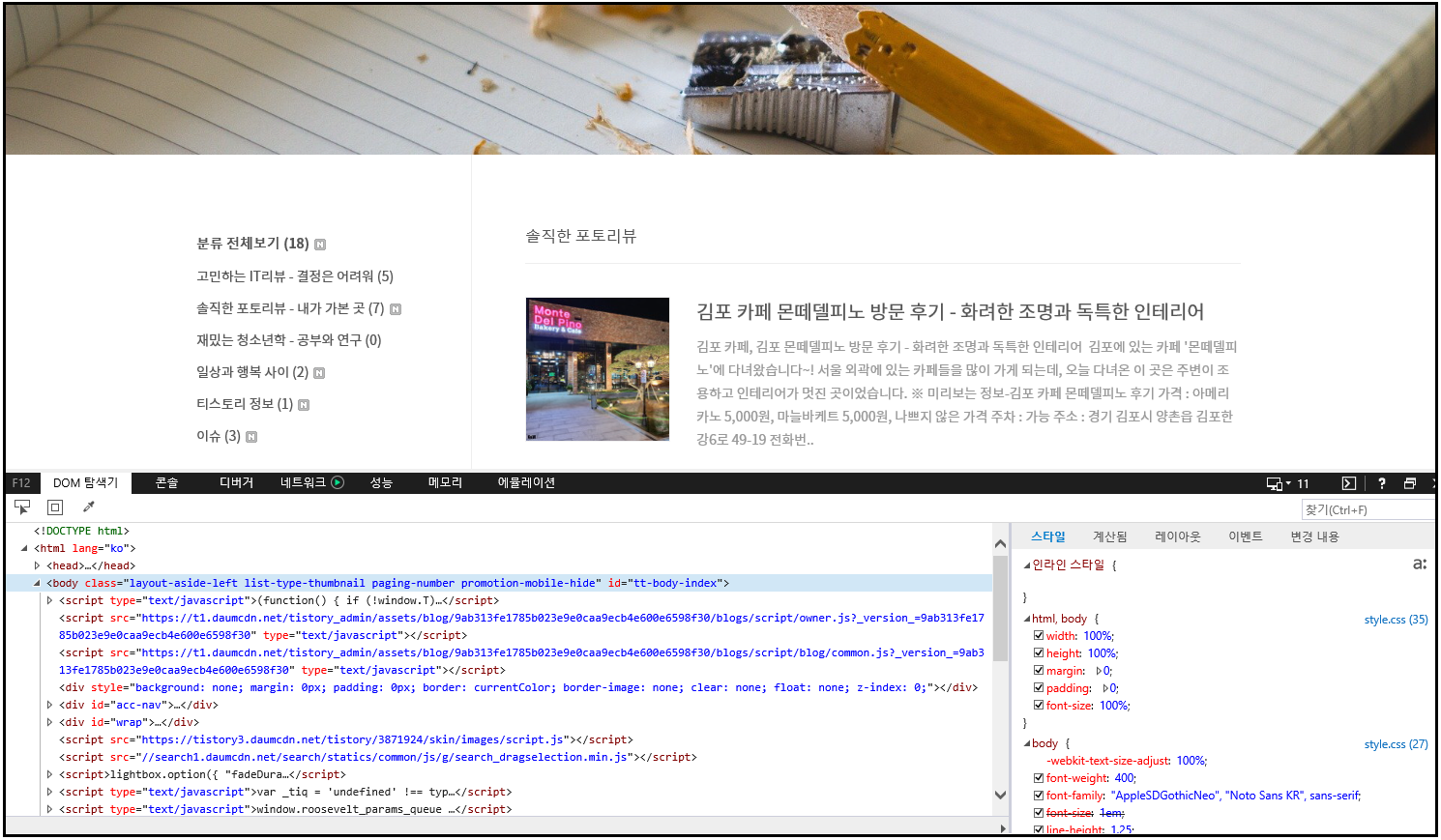Viewport: 1441px width, 840px height.
Task: Select the -webkit-text-size-adjust property
Action: pyautogui.click(x=1127, y=761)
